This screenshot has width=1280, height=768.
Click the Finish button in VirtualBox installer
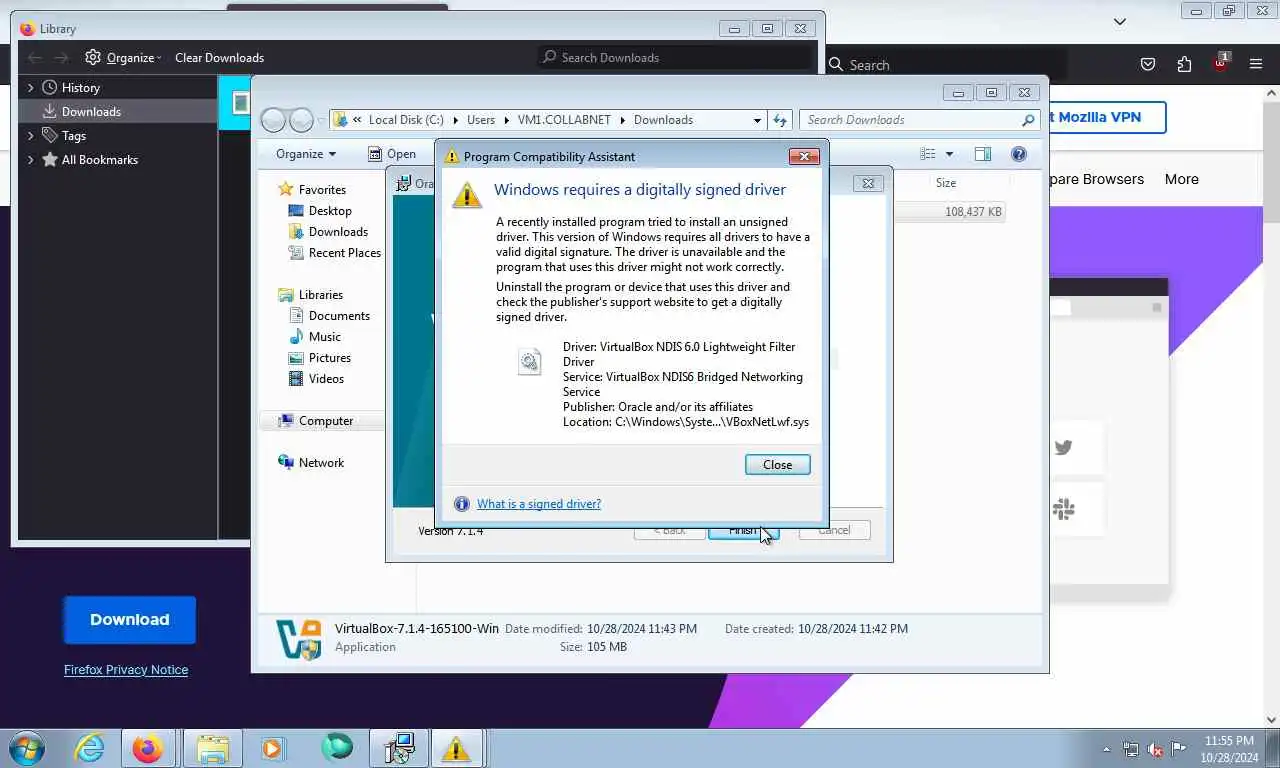point(743,530)
